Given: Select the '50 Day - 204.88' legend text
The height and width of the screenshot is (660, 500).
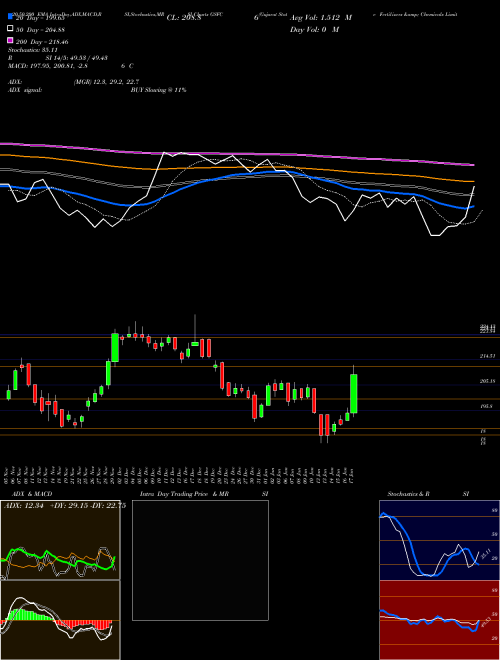Looking at the screenshot, I should [40, 30].
